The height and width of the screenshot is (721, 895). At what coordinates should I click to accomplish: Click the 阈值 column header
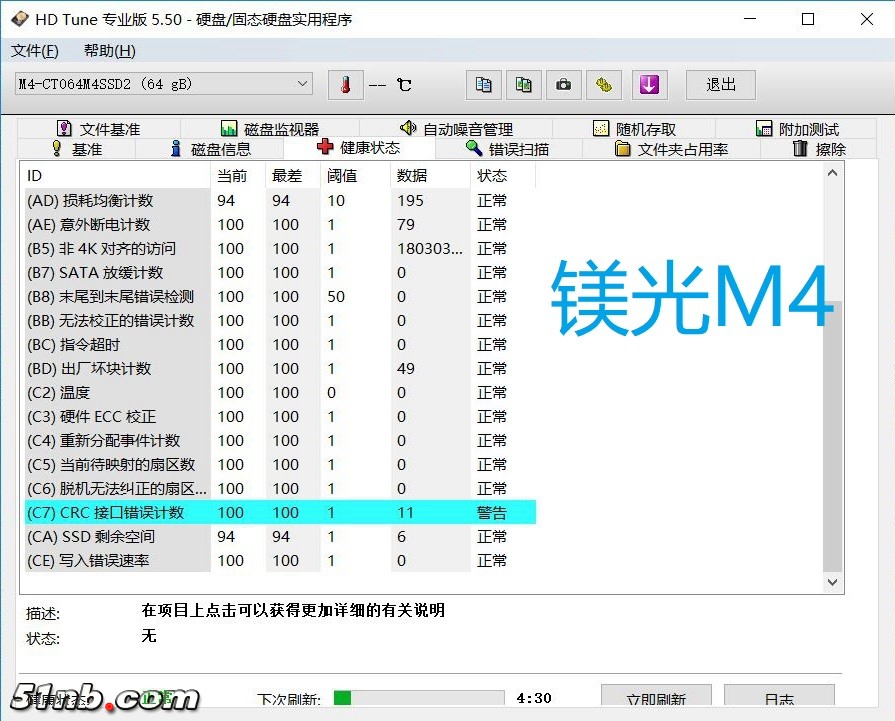356,175
